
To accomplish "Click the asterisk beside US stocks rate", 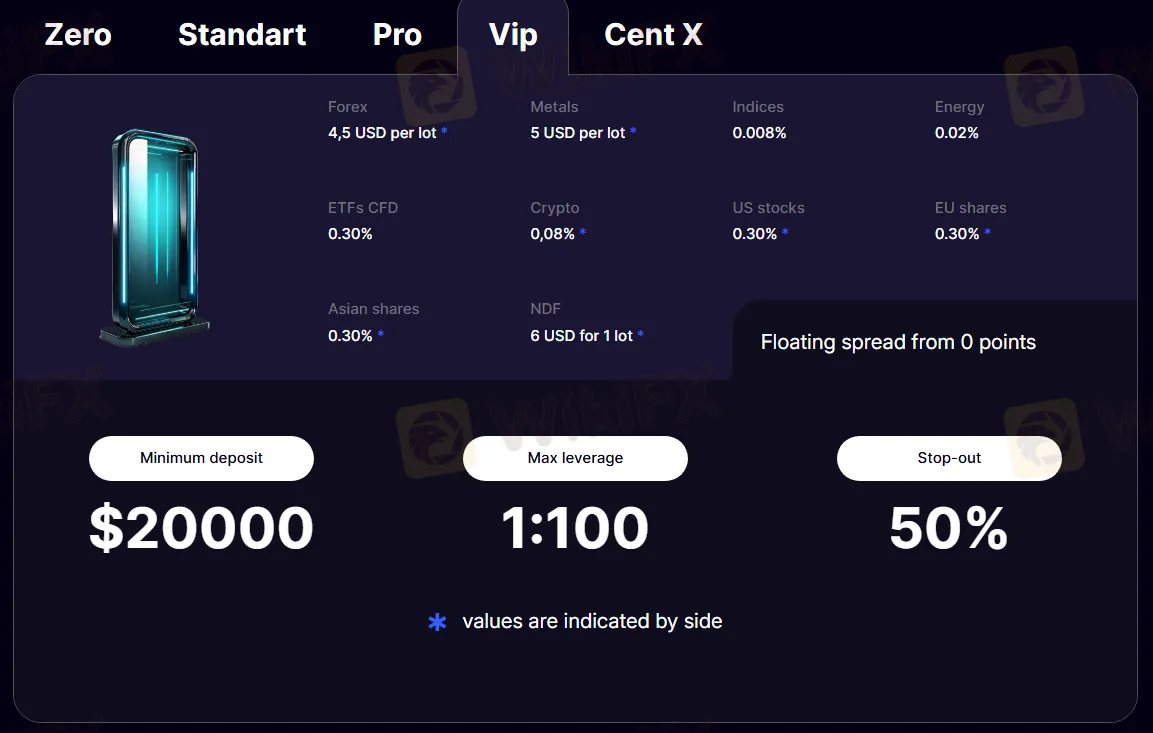I will (x=785, y=233).
